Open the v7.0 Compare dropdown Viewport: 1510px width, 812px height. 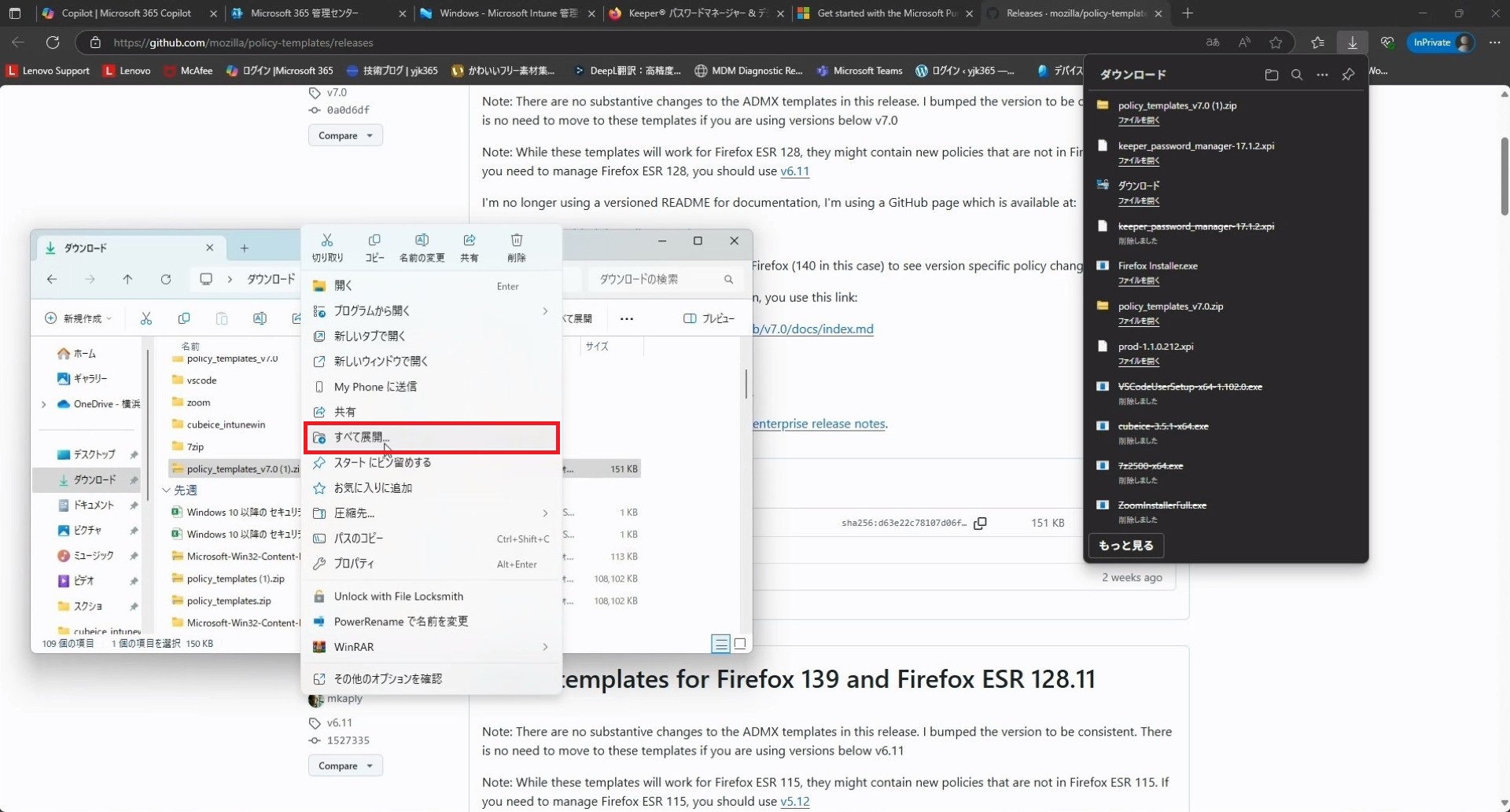345,136
